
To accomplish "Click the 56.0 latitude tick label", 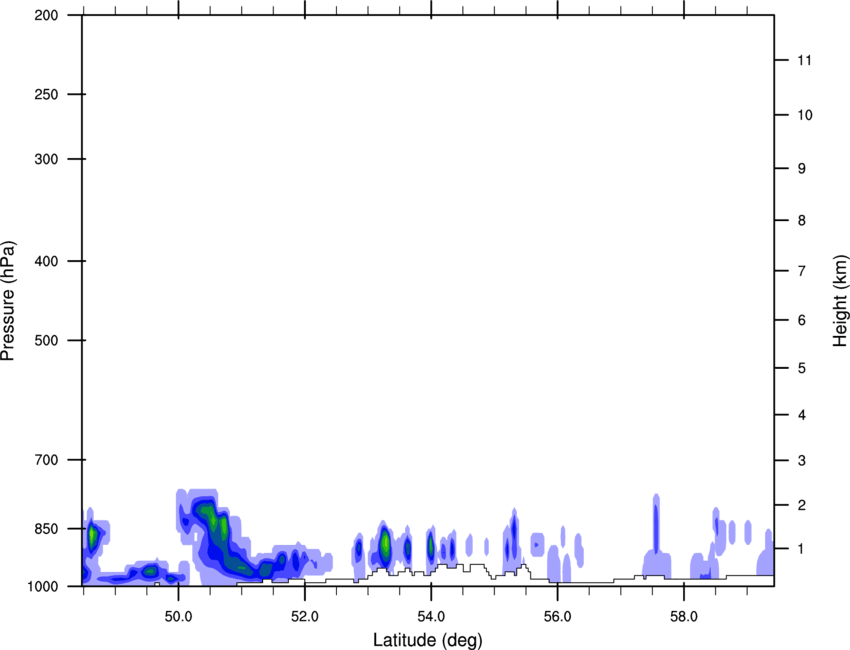I will pyautogui.click(x=557, y=617).
